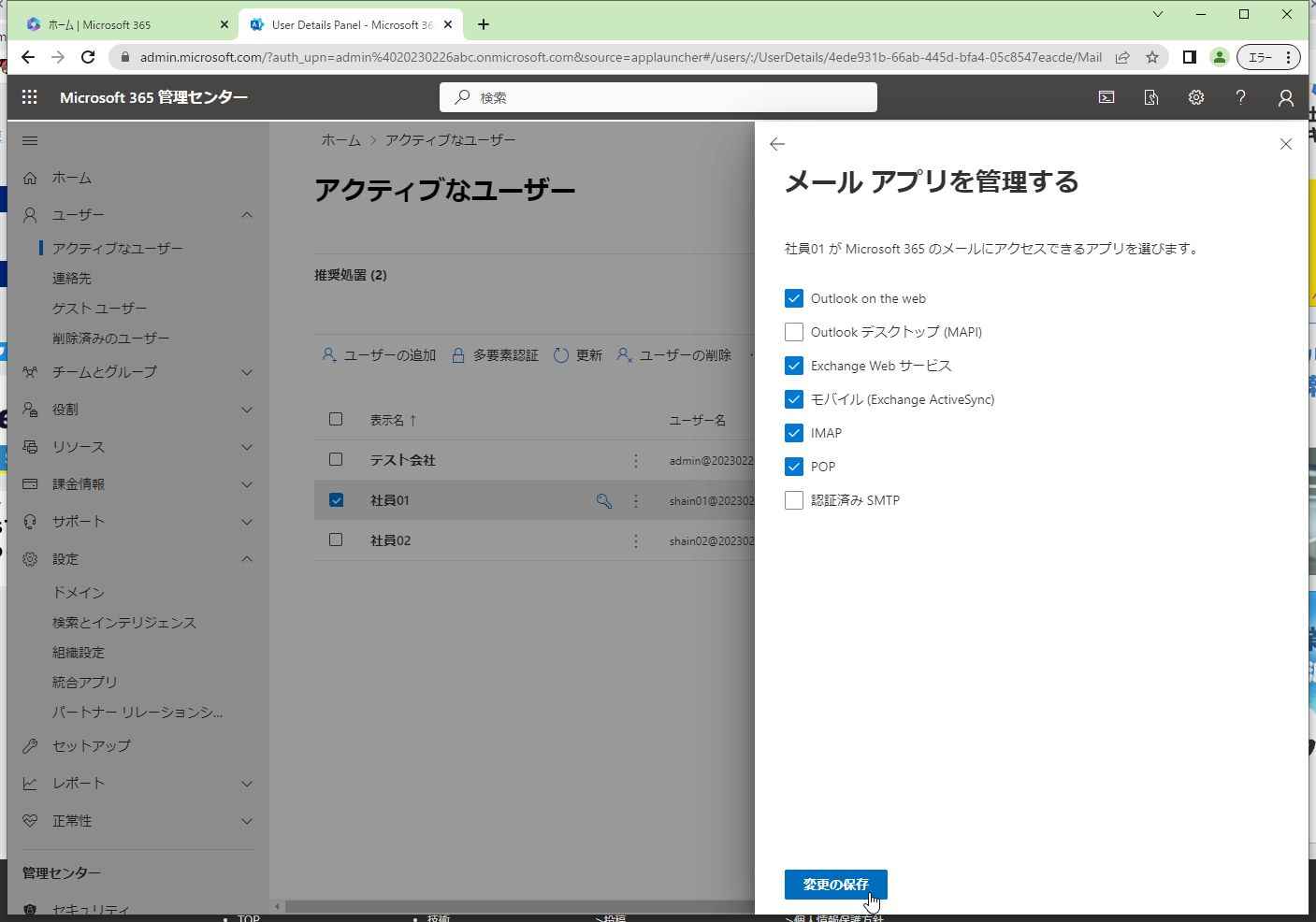Open settings gear in header
The image size is (1316, 922).
[1196, 97]
